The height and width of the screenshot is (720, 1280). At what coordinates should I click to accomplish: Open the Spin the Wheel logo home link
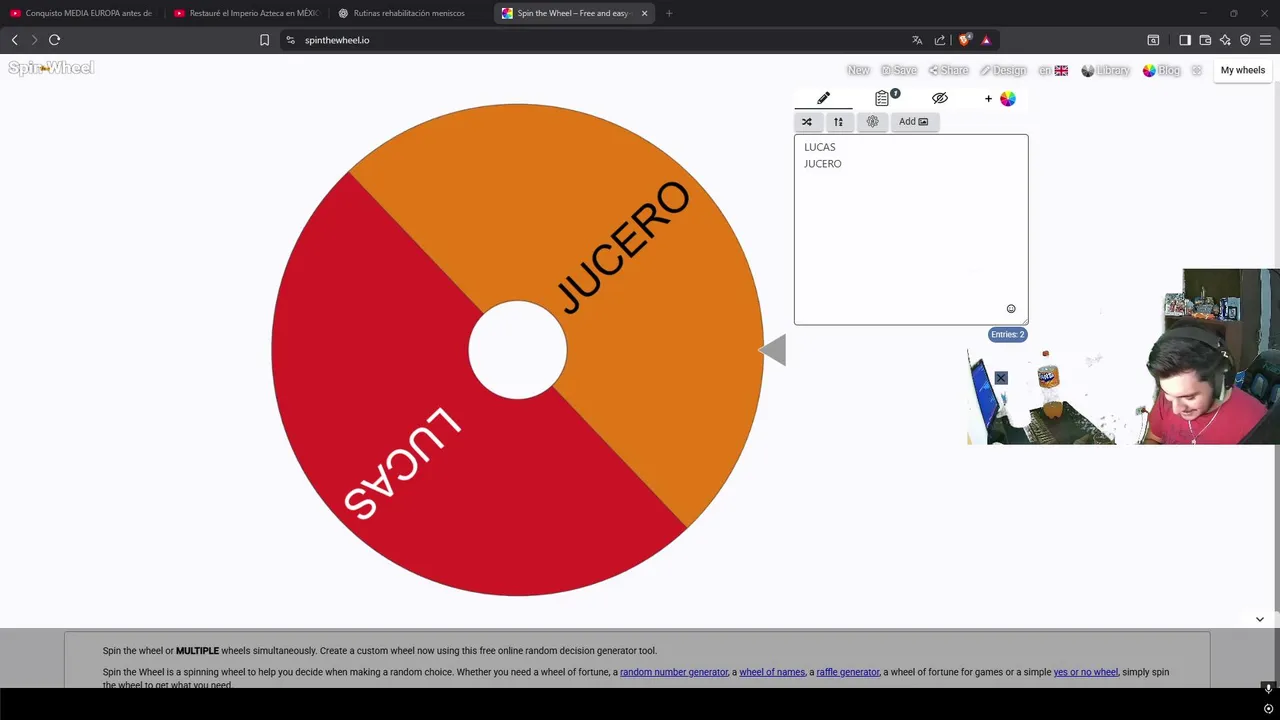pyautogui.click(x=51, y=68)
